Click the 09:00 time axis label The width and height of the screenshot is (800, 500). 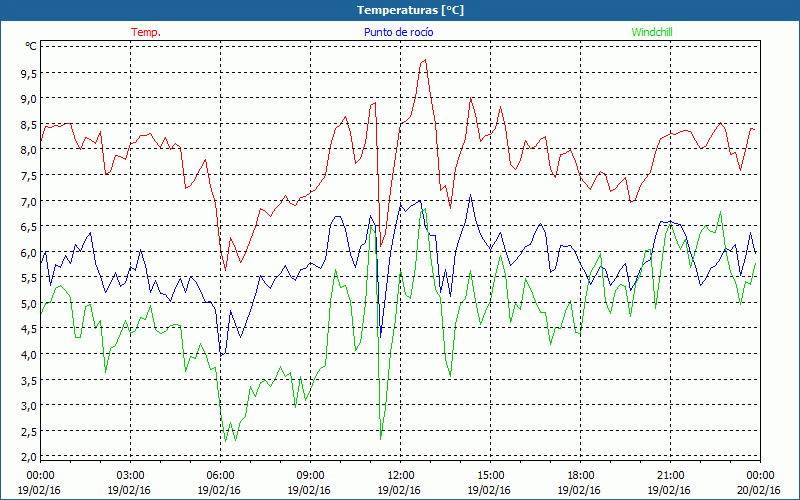click(x=310, y=476)
